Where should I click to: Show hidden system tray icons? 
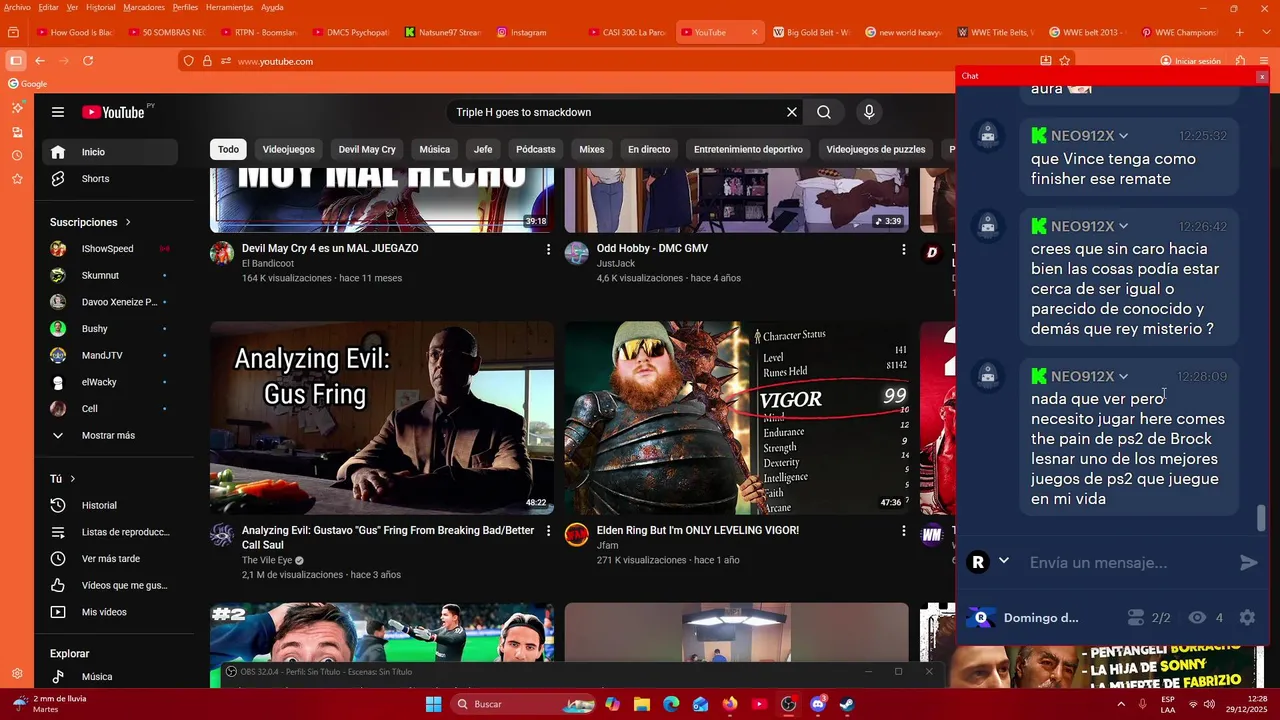pos(1120,704)
